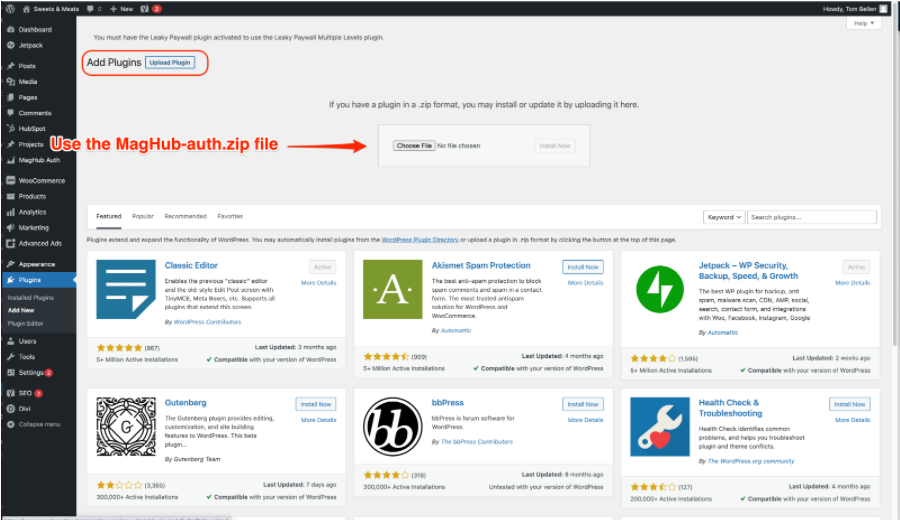Install Health Check & Troubleshooting plugin
900x520 pixels.
pyautogui.click(x=849, y=404)
